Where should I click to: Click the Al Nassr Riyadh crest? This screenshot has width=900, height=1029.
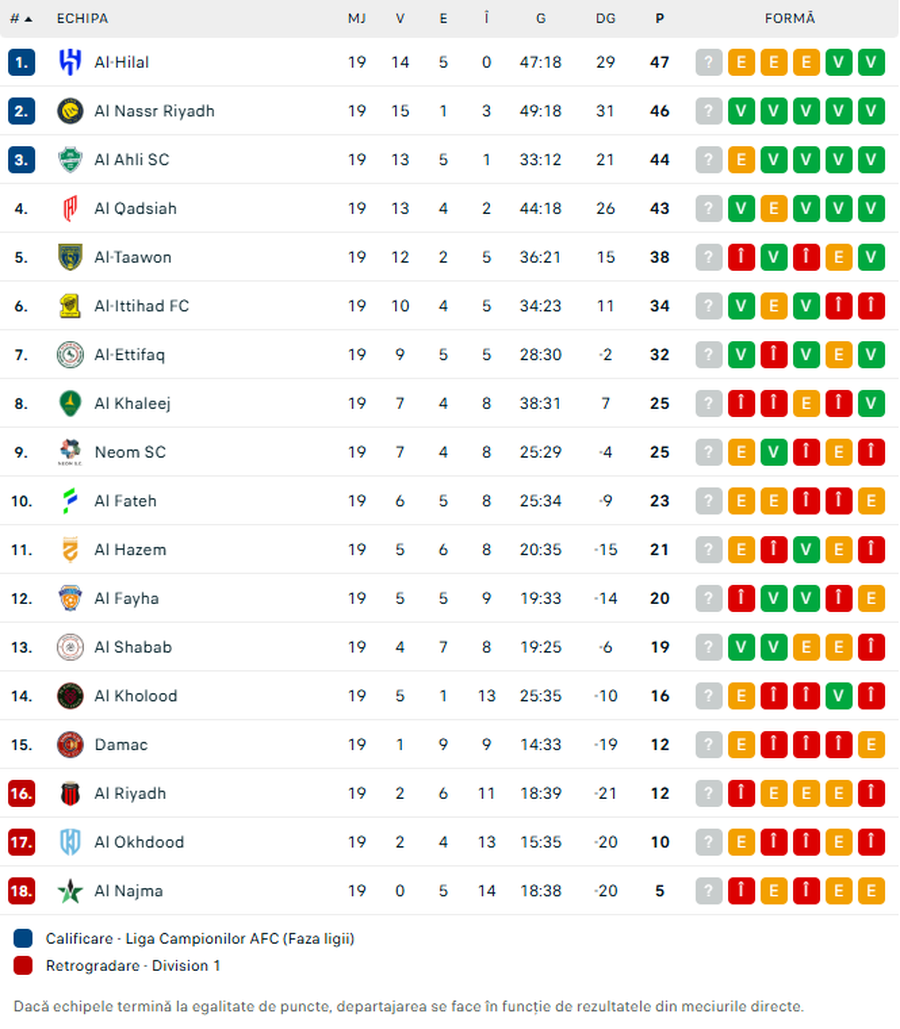70,111
